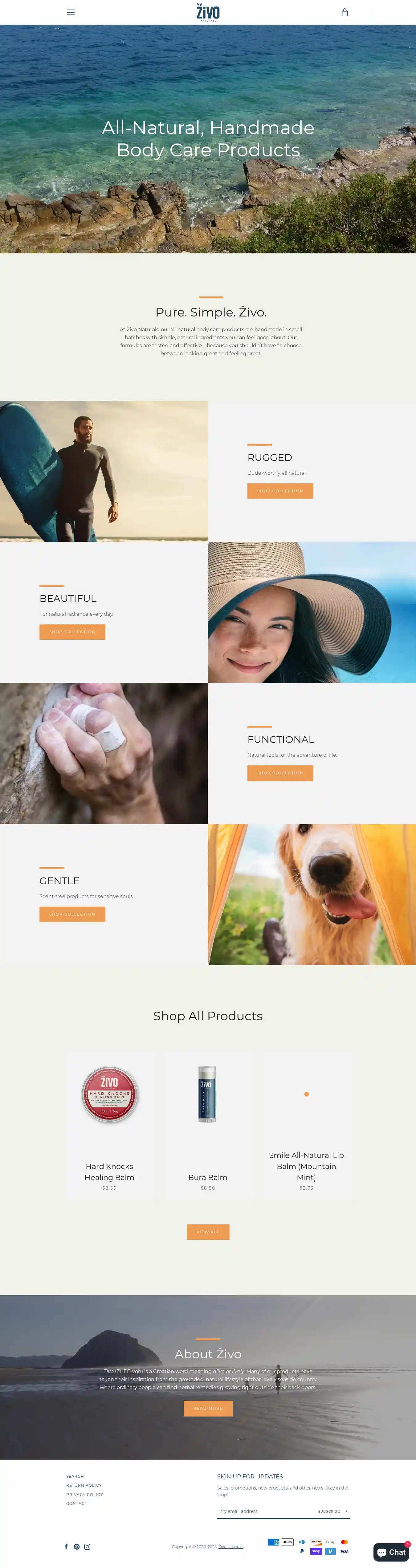The image size is (416, 1568).
Task: Click Read More about Živo
Action: click(208, 1408)
